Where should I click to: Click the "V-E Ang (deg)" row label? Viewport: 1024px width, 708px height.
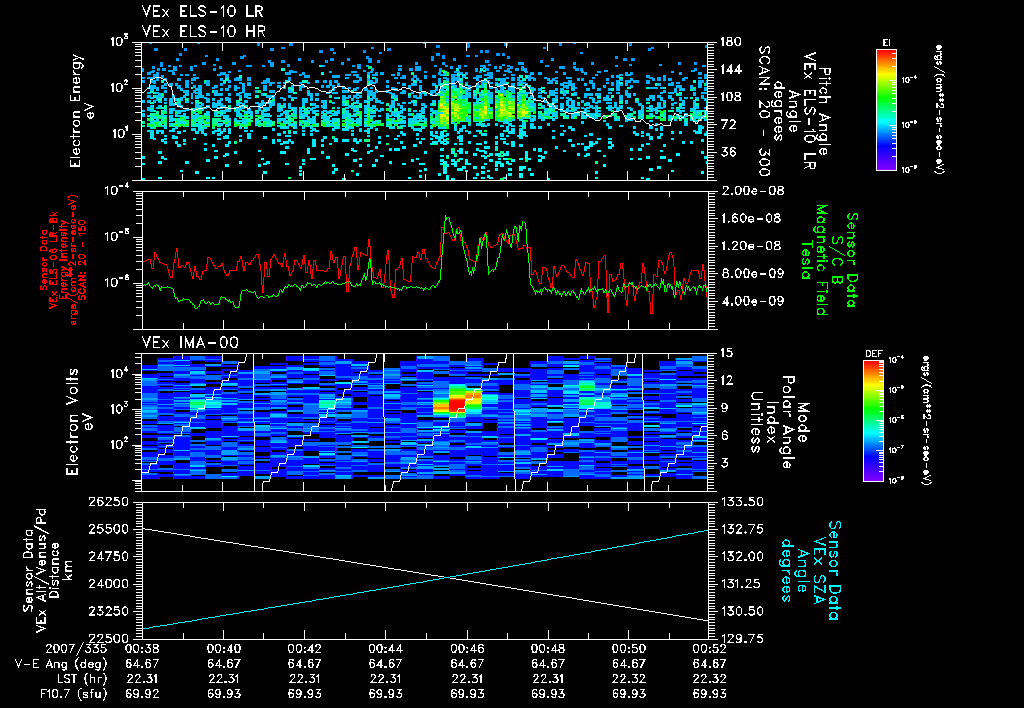click(60, 664)
